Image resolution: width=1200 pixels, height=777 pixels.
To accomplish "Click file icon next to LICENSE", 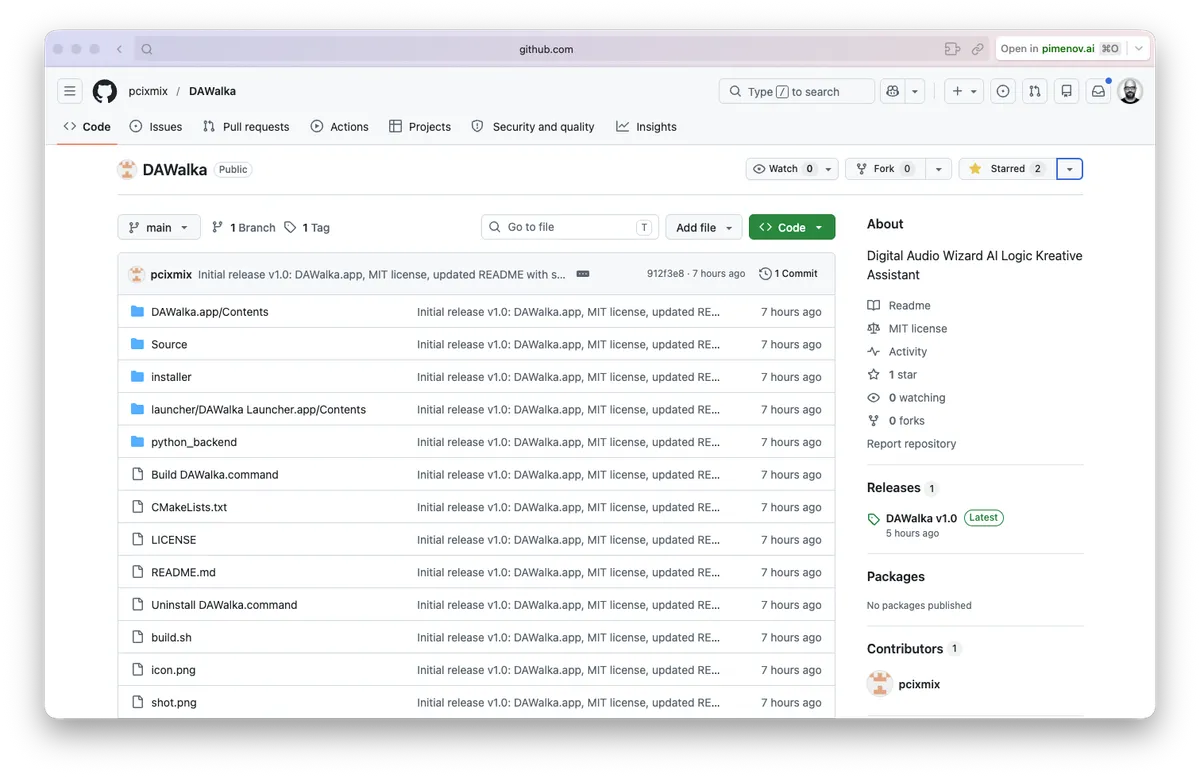I will tap(138, 539).
